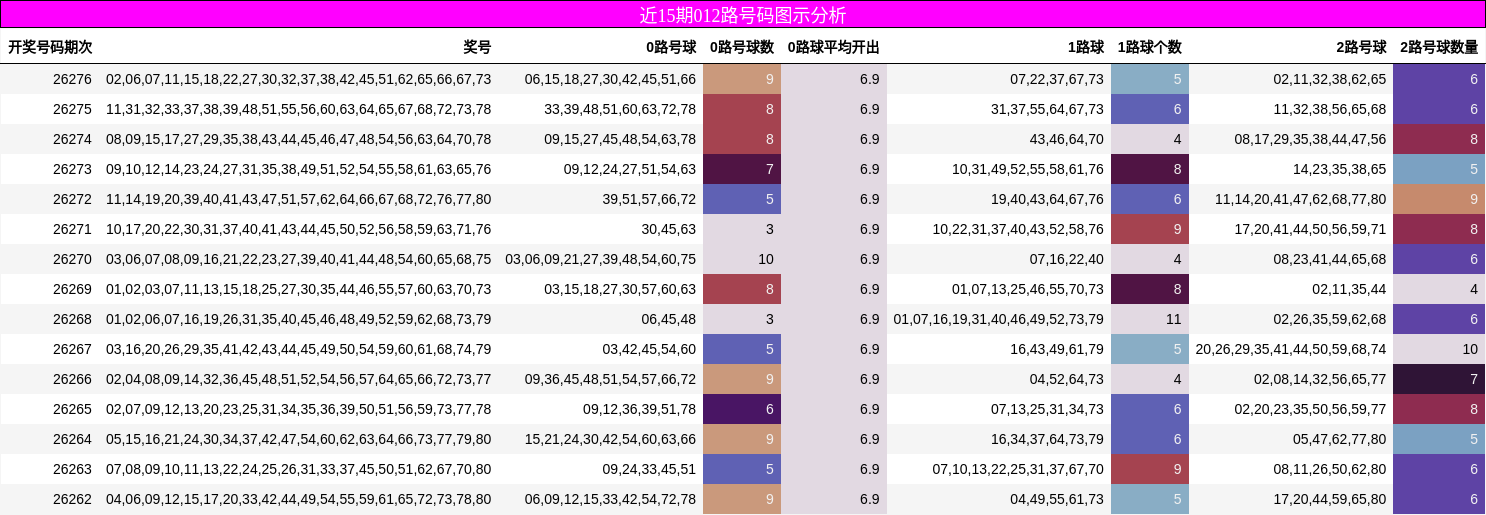Screen dimensions: 1486x515
Task: Click 2路号球 cell 02,11,35,44
Action: [x=1350, y=289]
